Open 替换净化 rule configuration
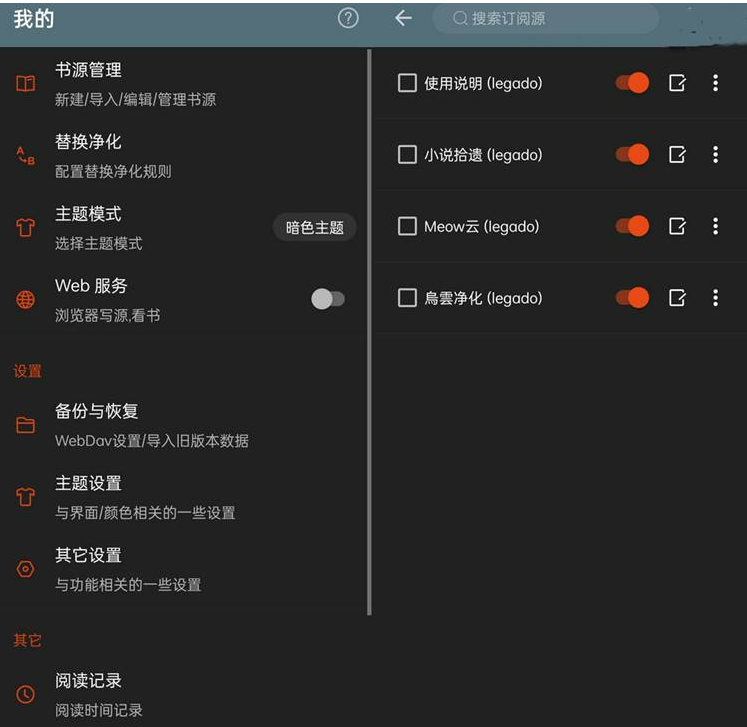The image size is (747, 727). point(183,156)
